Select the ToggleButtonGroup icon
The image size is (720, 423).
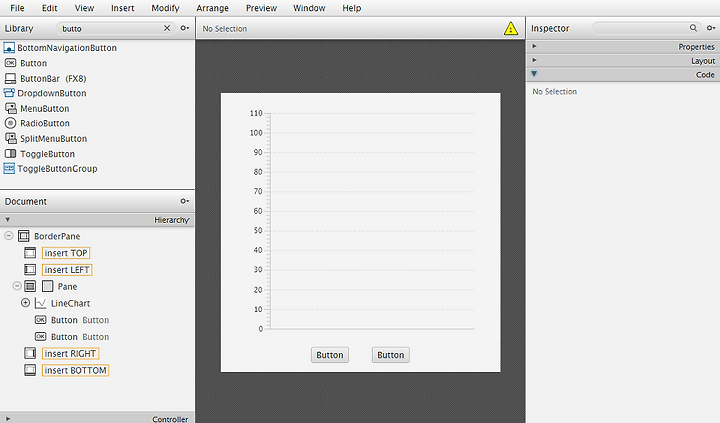coord(9,169)
